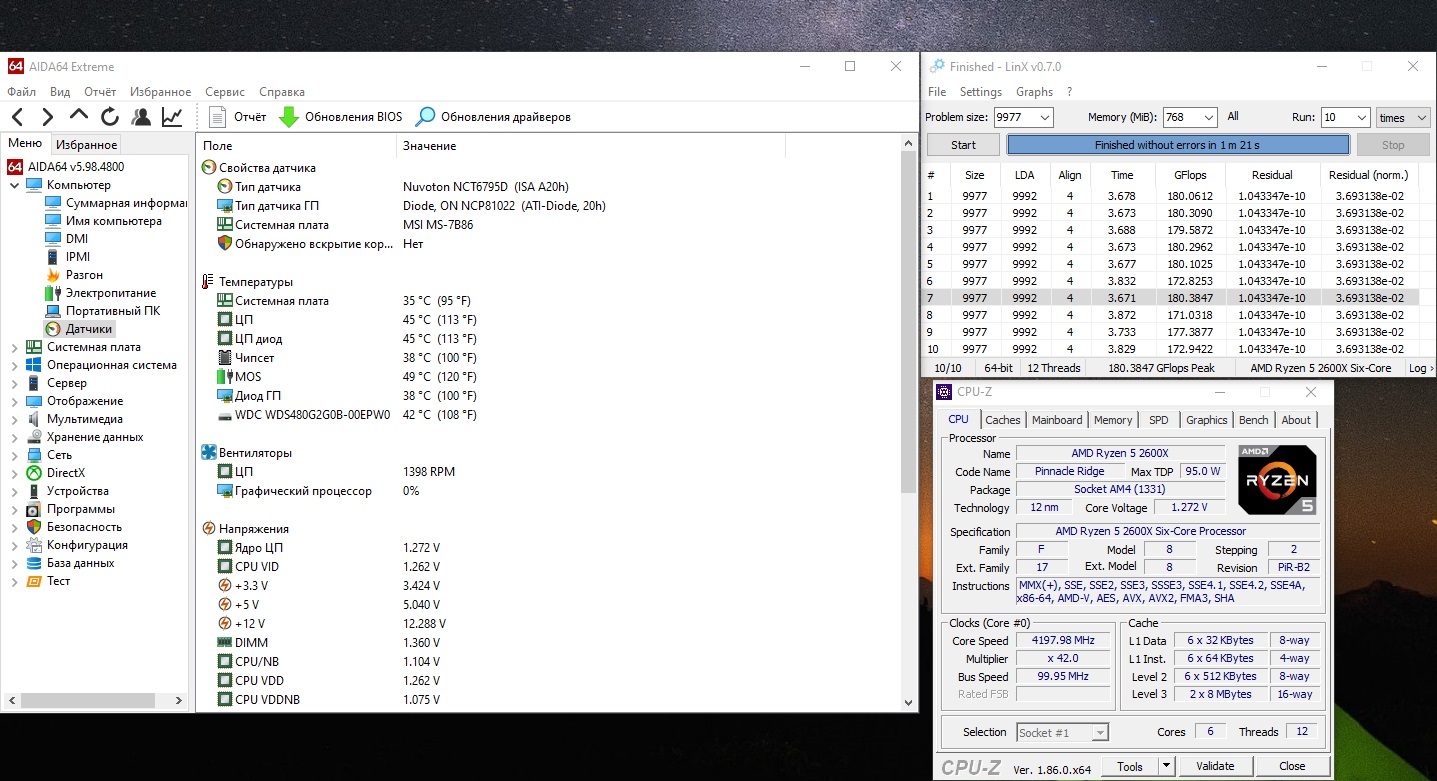Open the Справка menu in AIDA64
This screenshot has width=1437, height=781.
282,92
